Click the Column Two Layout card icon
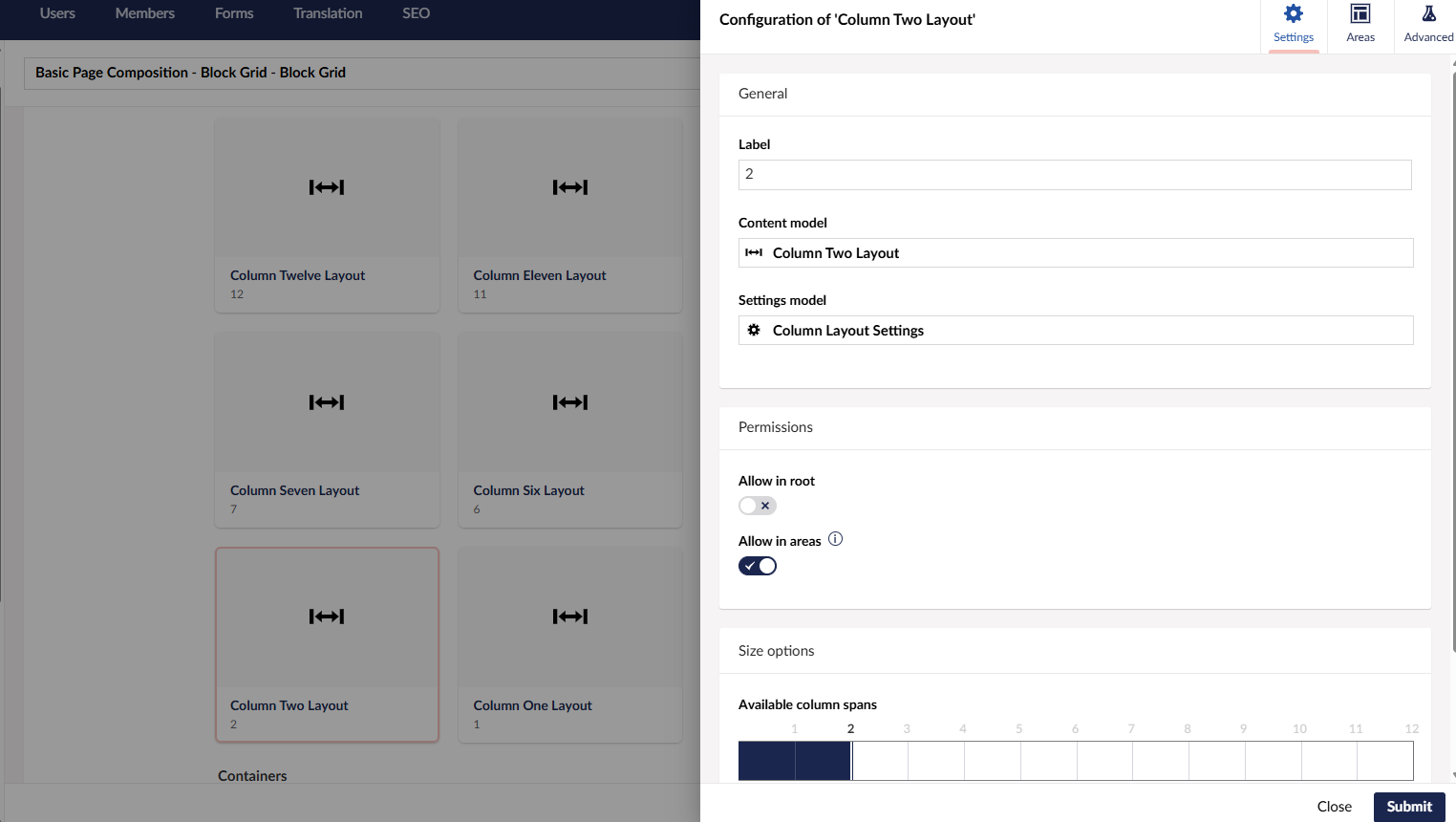The image size is (1456, 822). 327,616
